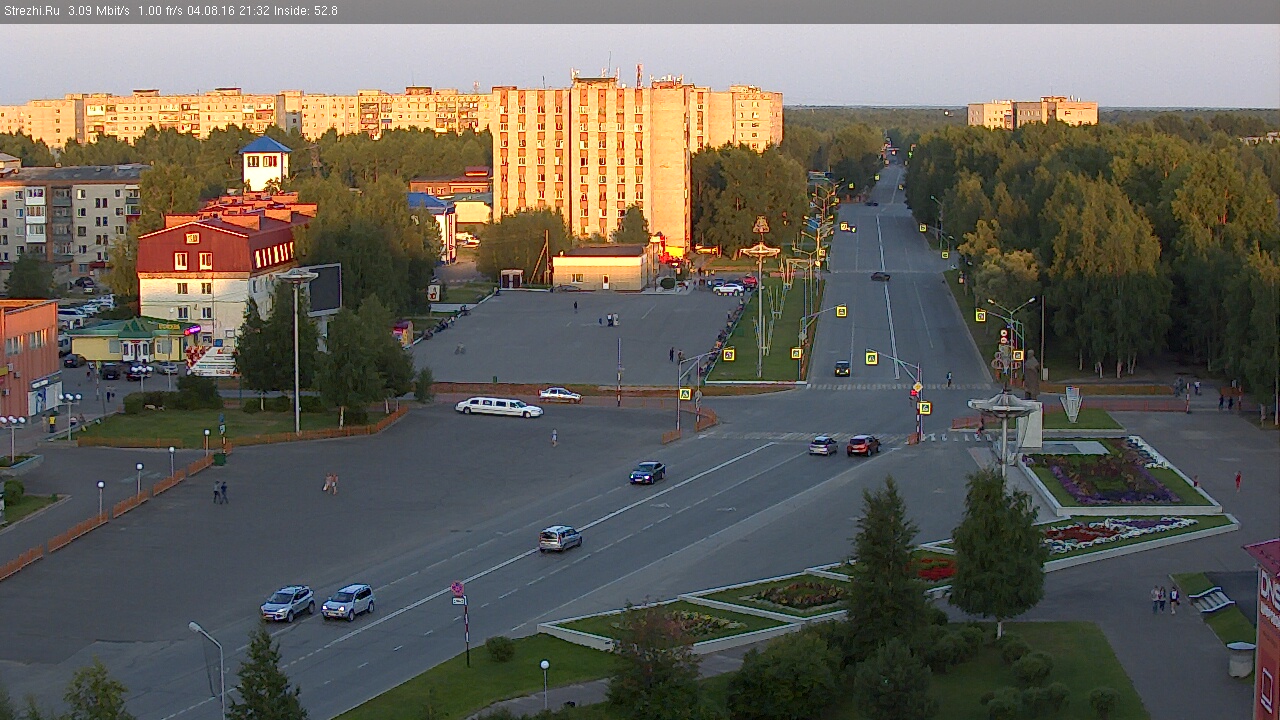Click the 3.09 Mbit/s bitrate readout
This screenshot has width=1280, height=720.
(x=99, y=11)
